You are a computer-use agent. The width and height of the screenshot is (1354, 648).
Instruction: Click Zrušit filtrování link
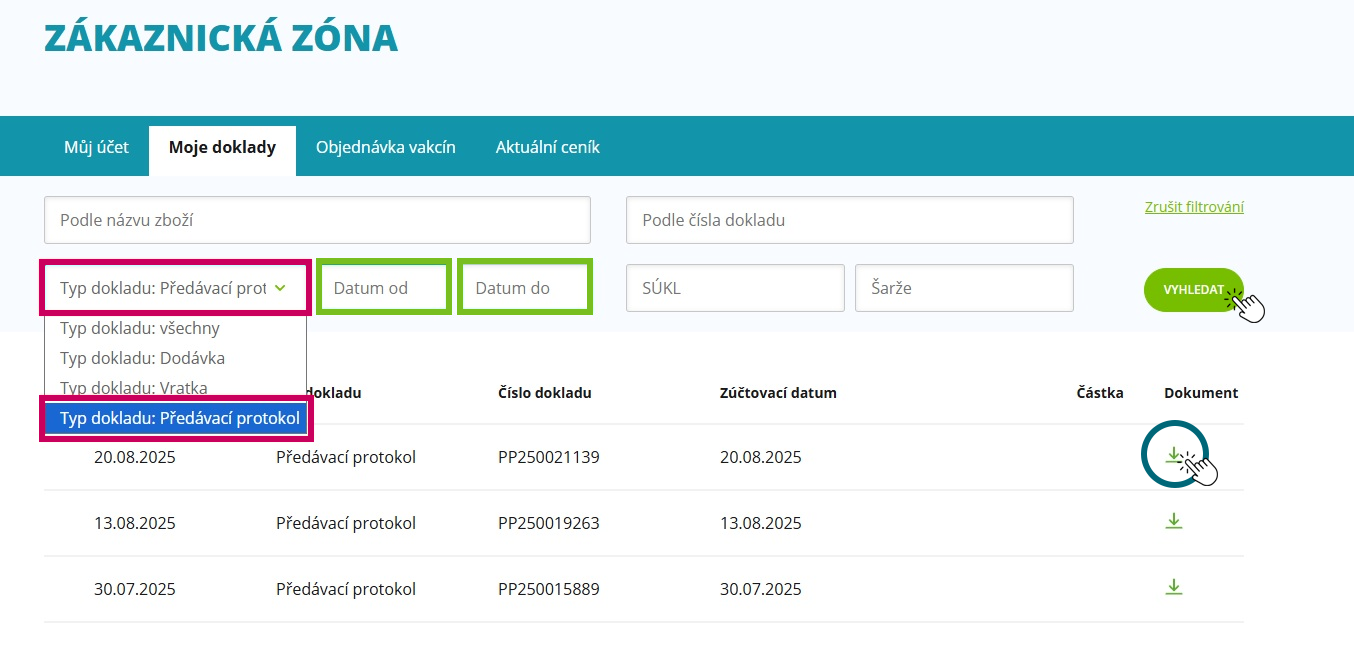(1193, 208)
